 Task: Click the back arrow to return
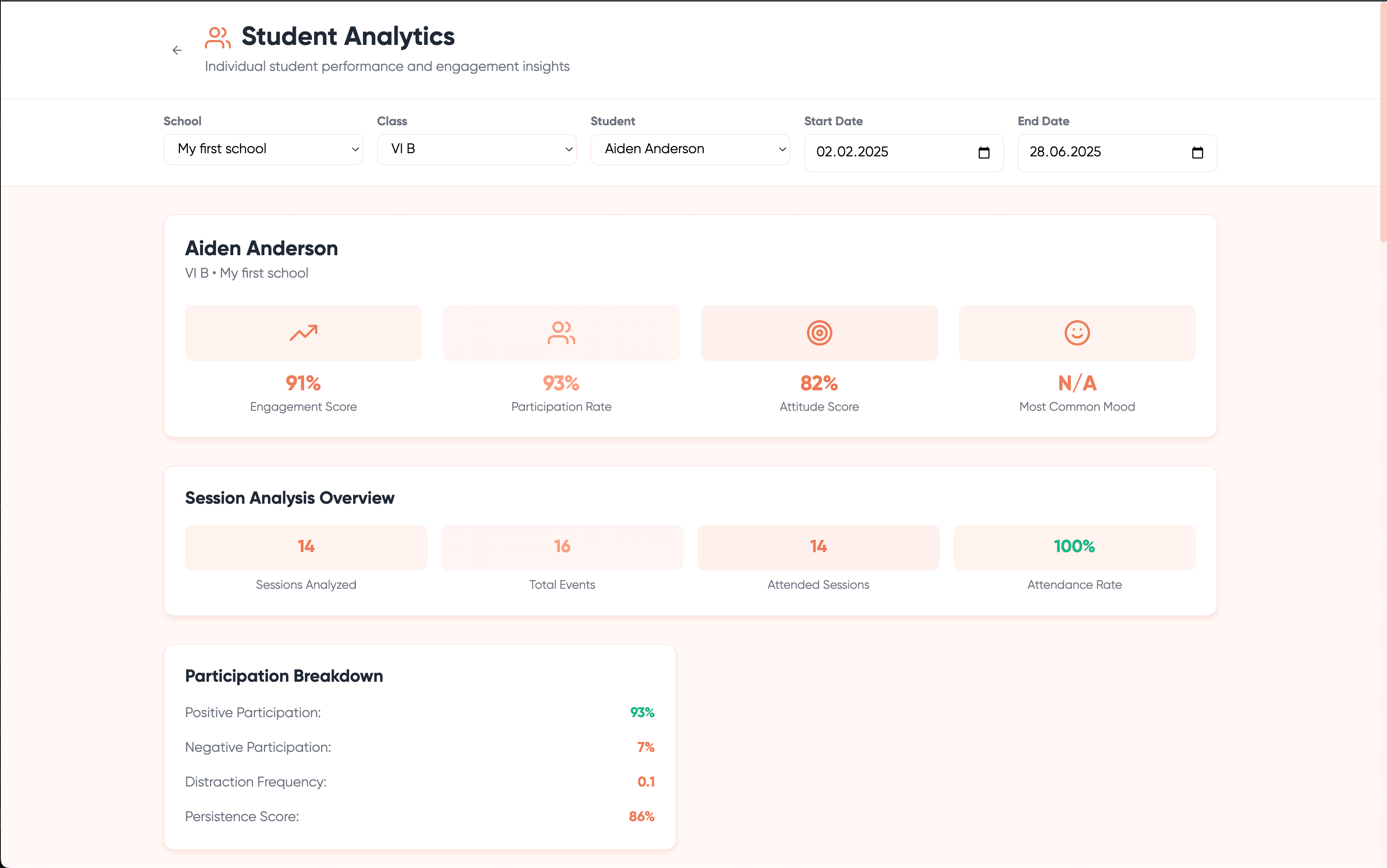pos(177,50)
